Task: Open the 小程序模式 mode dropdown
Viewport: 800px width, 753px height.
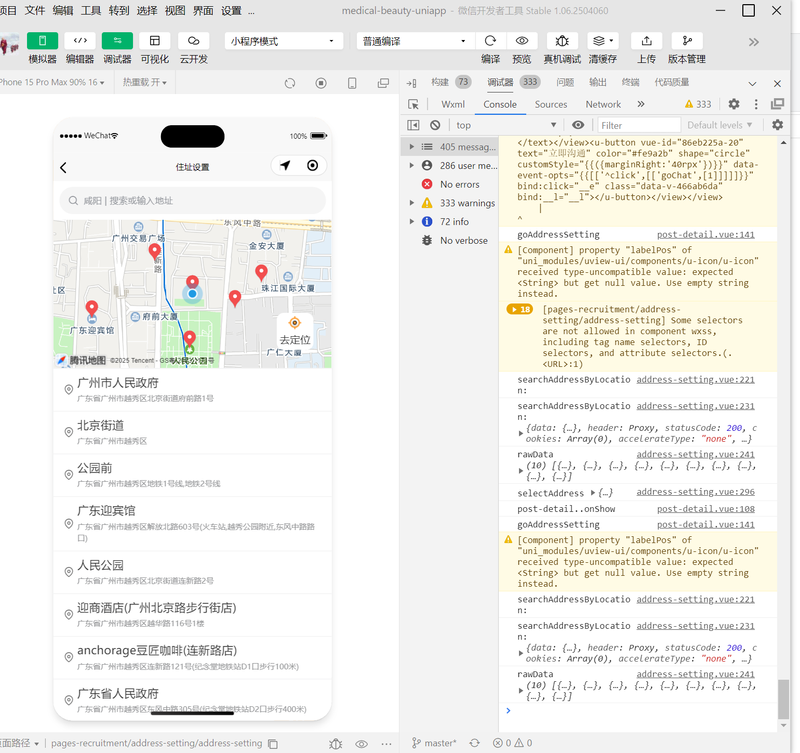Action: coord(284,41)
